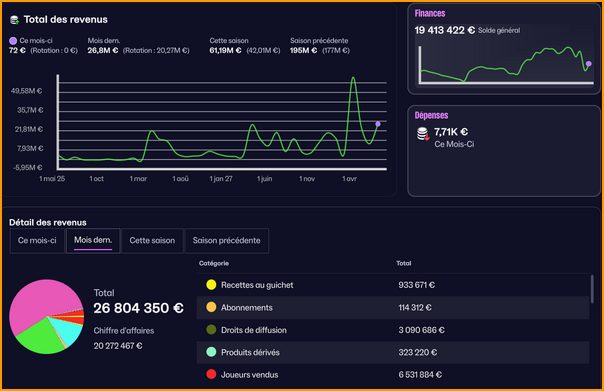This screenshot has height=391, width=604.
Task: Select the Joueurs vendus row label
Action: click(x=249, y=375)
